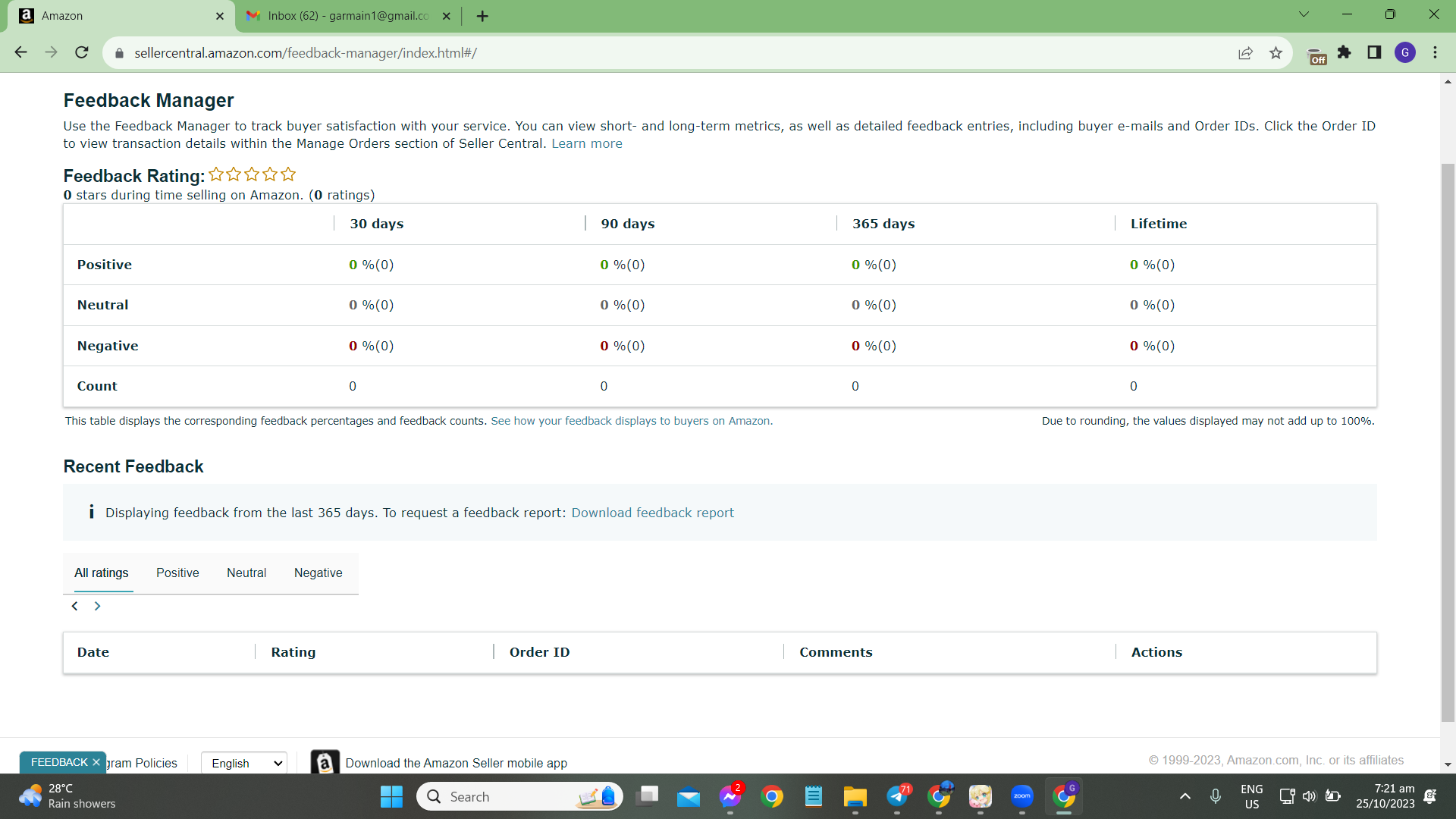
Task: Open the extension showing Off badge
Action: click(x=1317, y=55)
